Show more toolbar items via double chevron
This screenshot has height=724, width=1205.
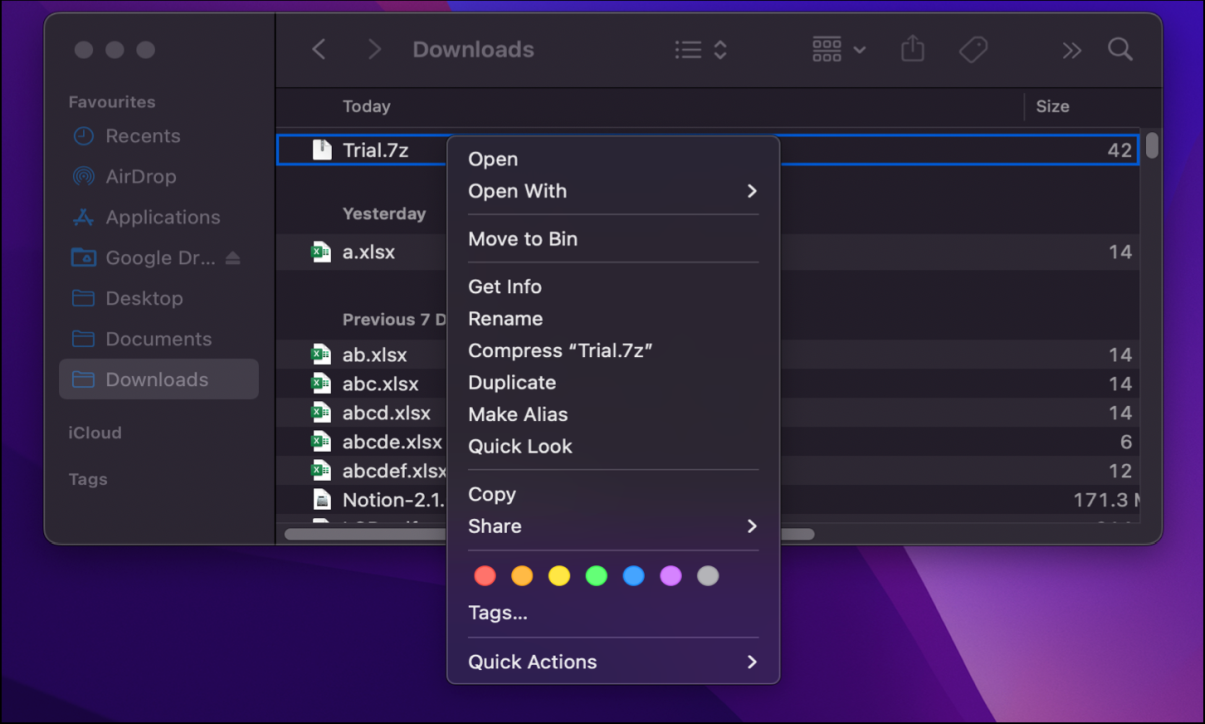click(1071, 50)
